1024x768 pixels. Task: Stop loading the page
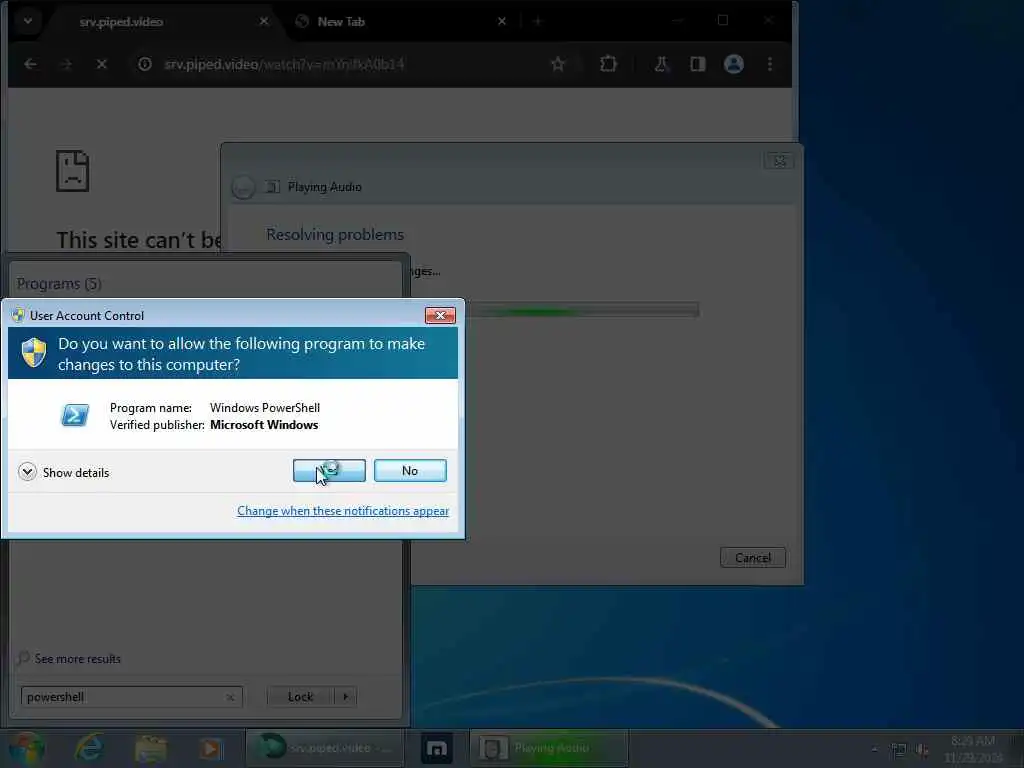click(x=101, y=64)
